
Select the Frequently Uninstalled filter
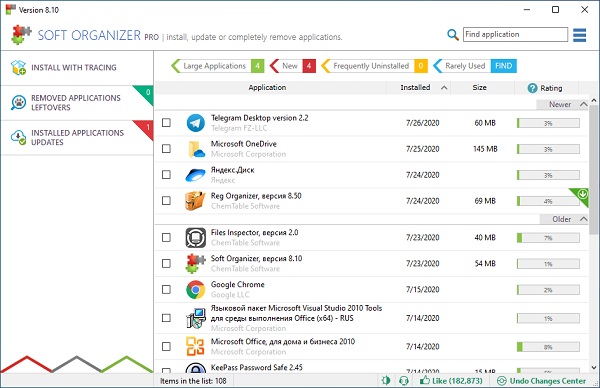(374, 66)
